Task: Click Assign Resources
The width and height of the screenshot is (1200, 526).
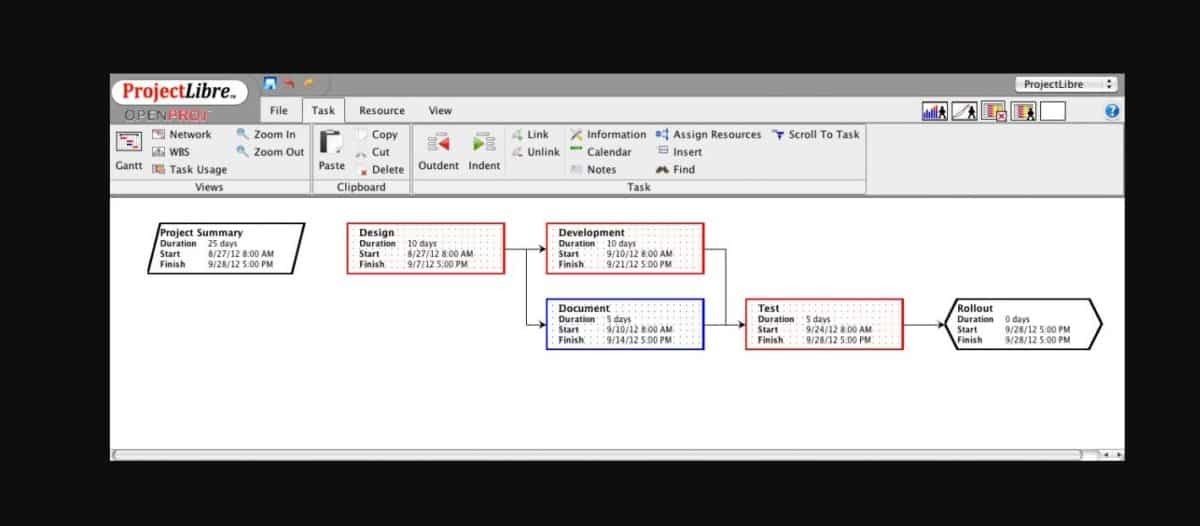Action: (708, 134)
